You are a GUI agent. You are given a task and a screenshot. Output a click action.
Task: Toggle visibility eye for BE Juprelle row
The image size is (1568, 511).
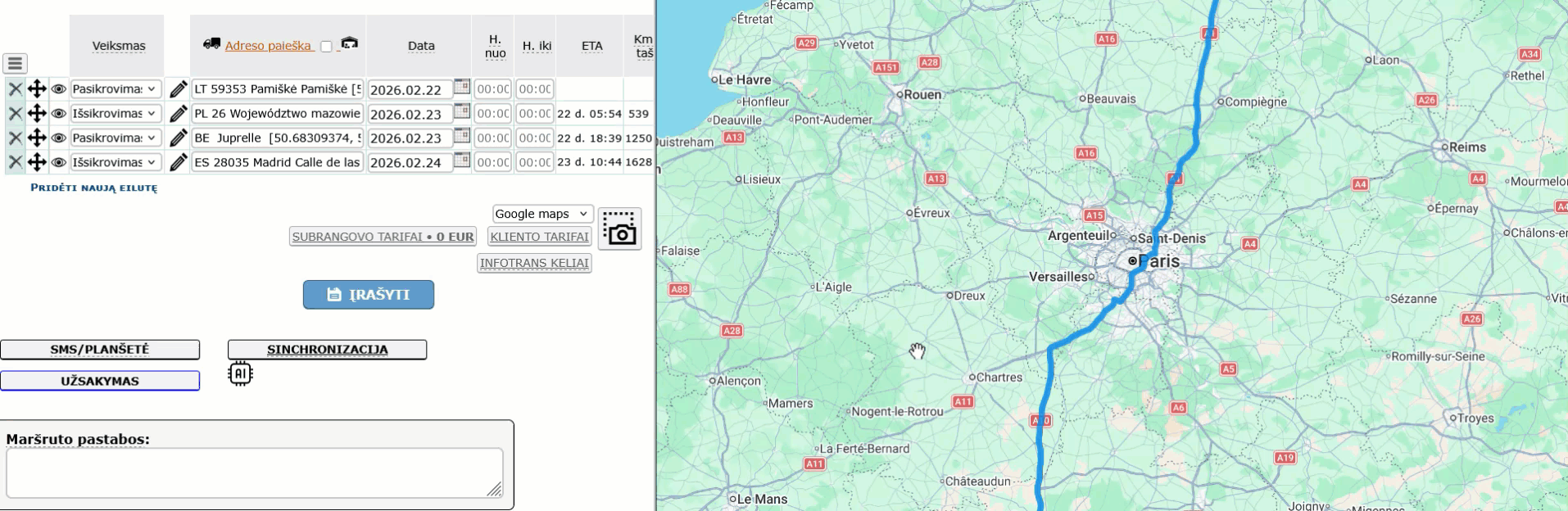pyautogui.click(x=58, y=138)
